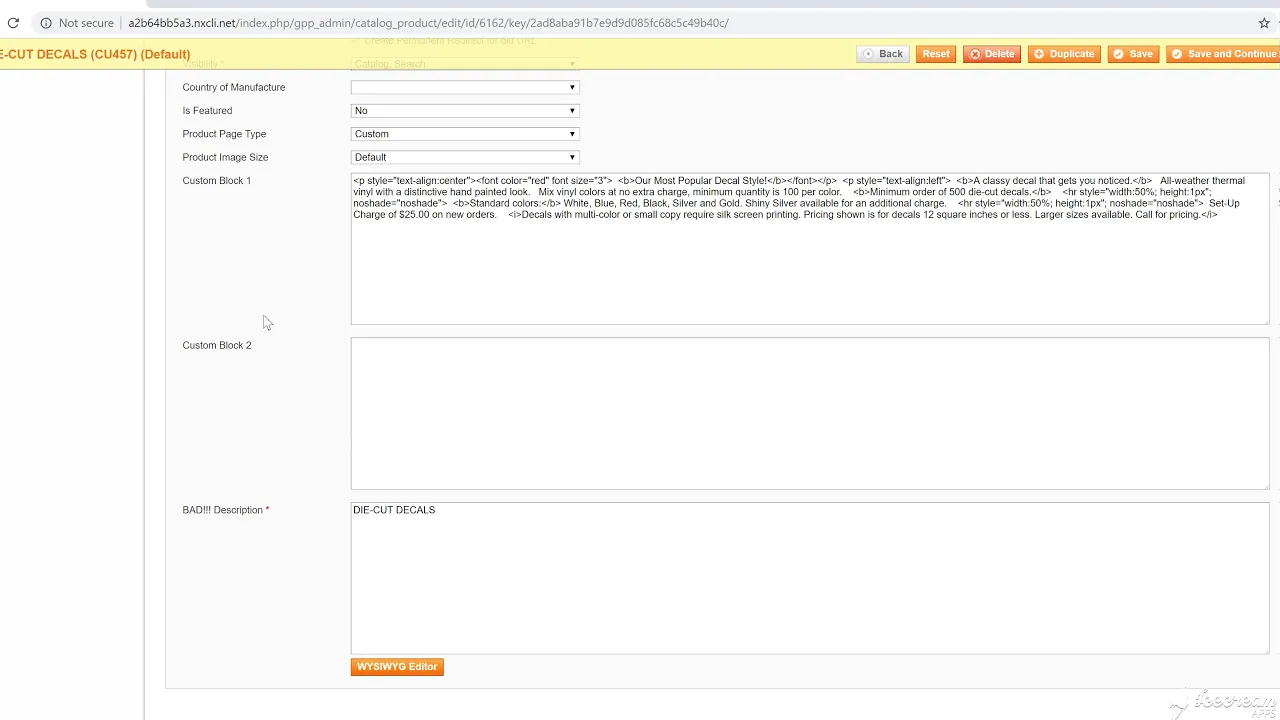The width and height of the screenshot is (1280, 720).
Task: Click Save and Continue Edit
Action: tap(1223, 54)
